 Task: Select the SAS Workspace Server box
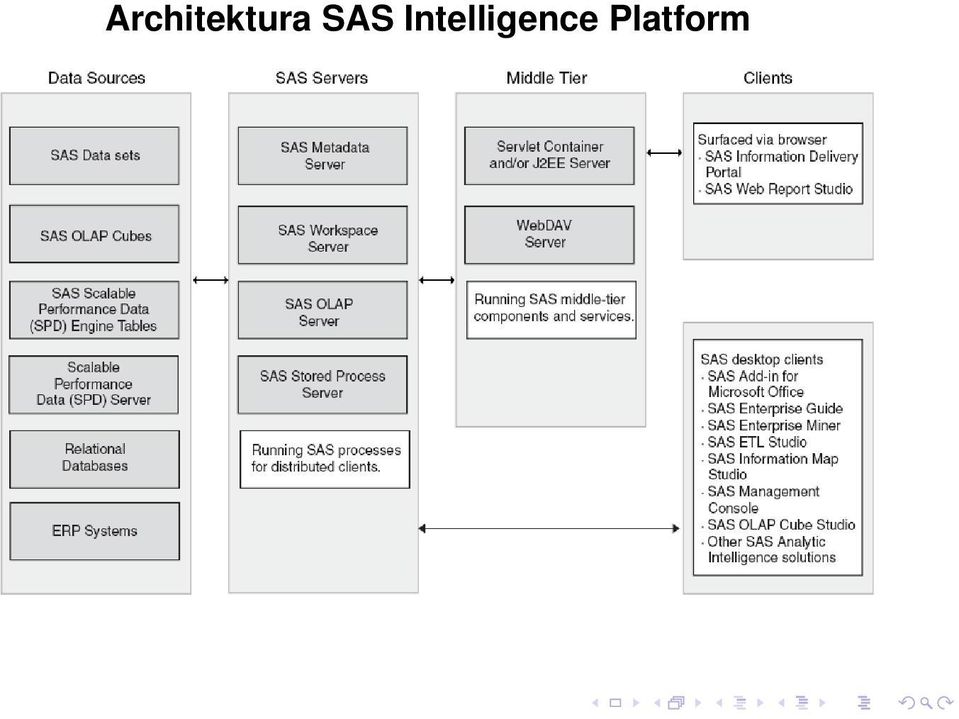pyautogui.click(x=322, y=235)
